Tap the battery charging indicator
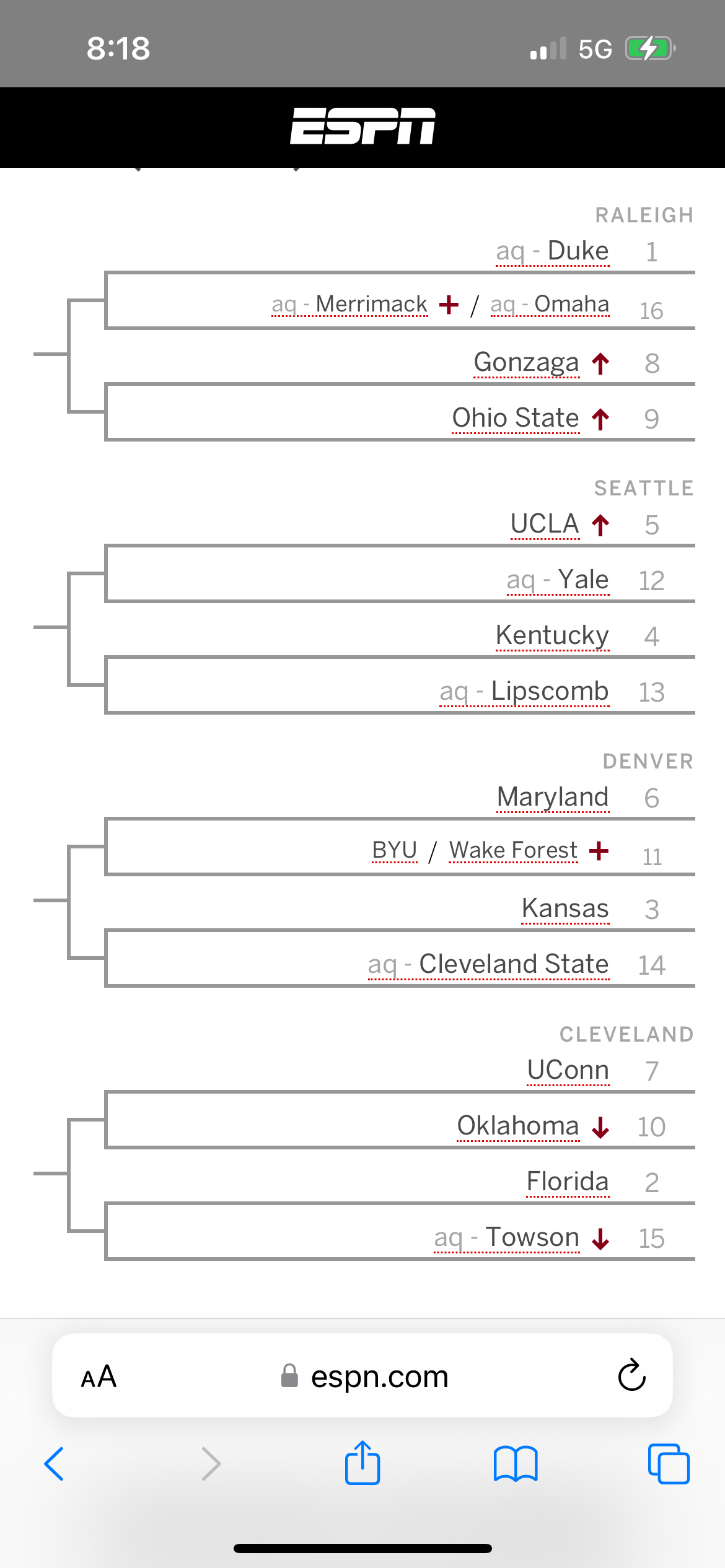 pos(650,48)
